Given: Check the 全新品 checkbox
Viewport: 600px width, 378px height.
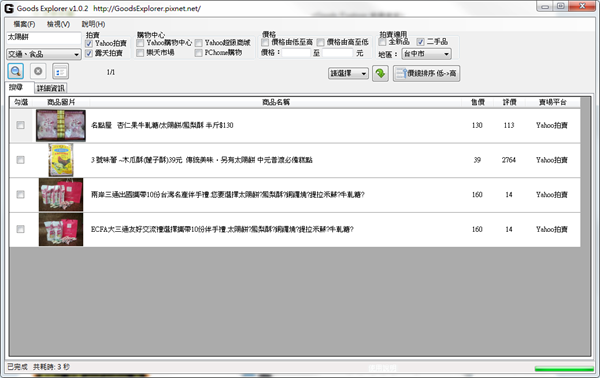Looking at the screenshot, I should pos(382,42).
